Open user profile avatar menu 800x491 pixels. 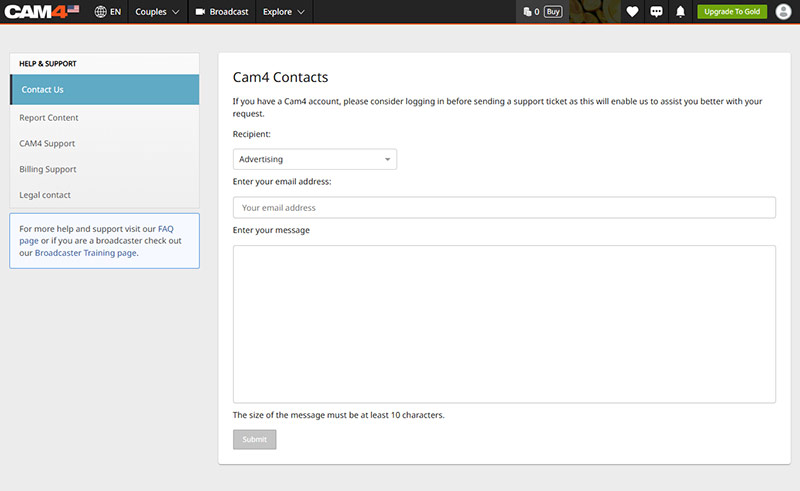(x=783, y=12)
